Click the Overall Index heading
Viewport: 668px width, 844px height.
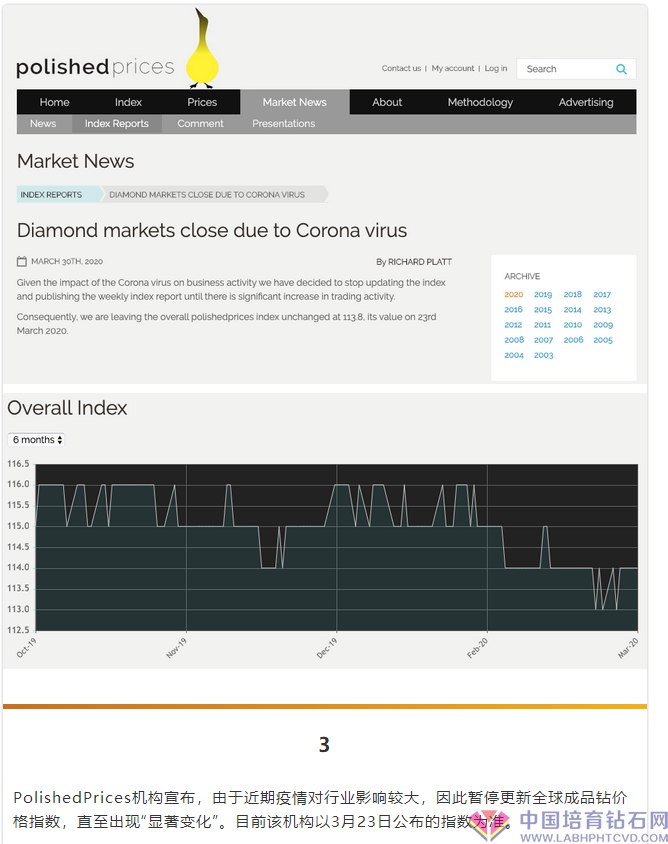coord(67,408)
